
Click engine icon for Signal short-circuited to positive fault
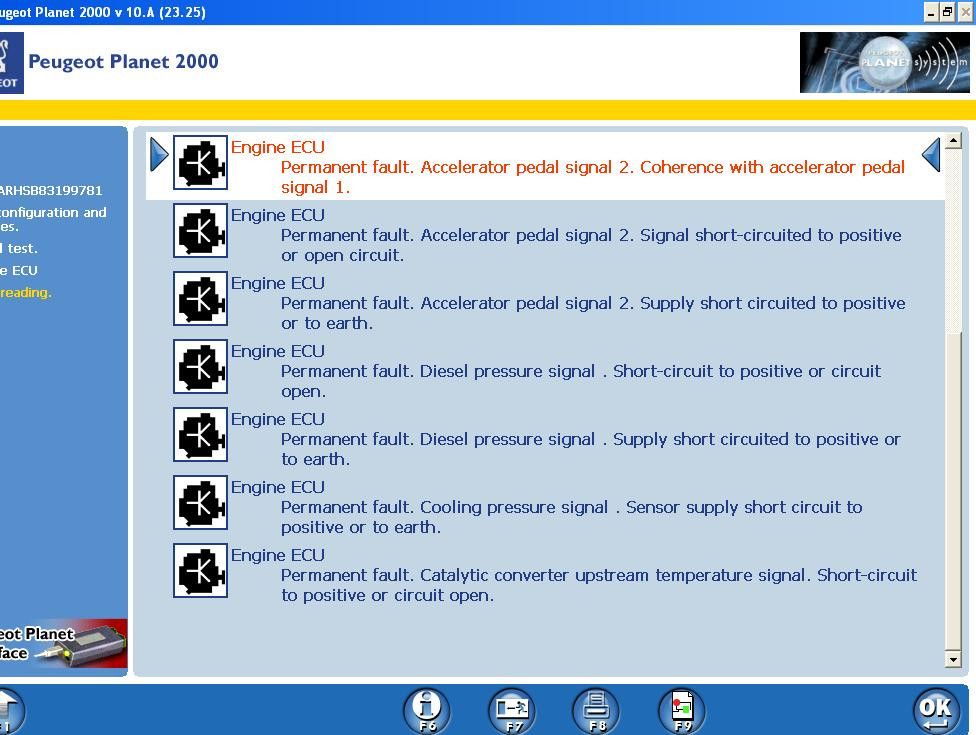pyautogui.click(x=200, y=230)
